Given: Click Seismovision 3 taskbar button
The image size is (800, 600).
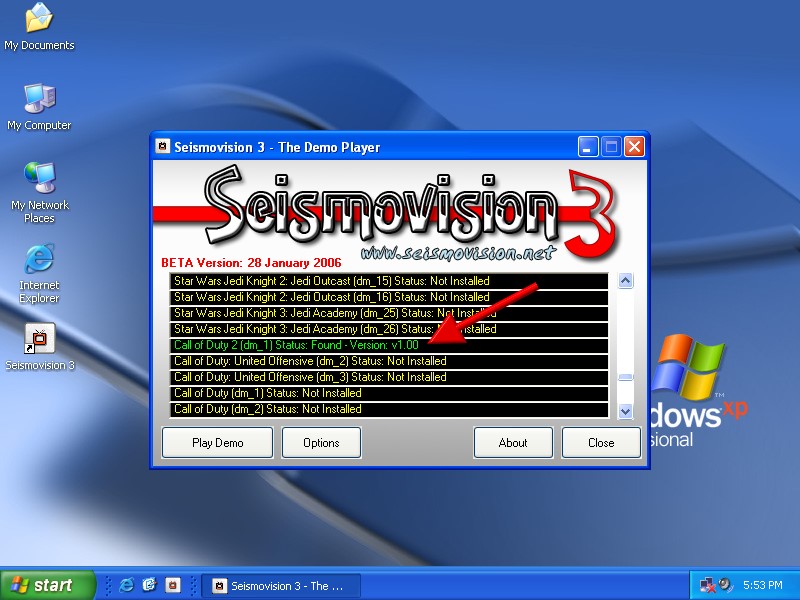Looking at the screenshot, I should point(280,585).
